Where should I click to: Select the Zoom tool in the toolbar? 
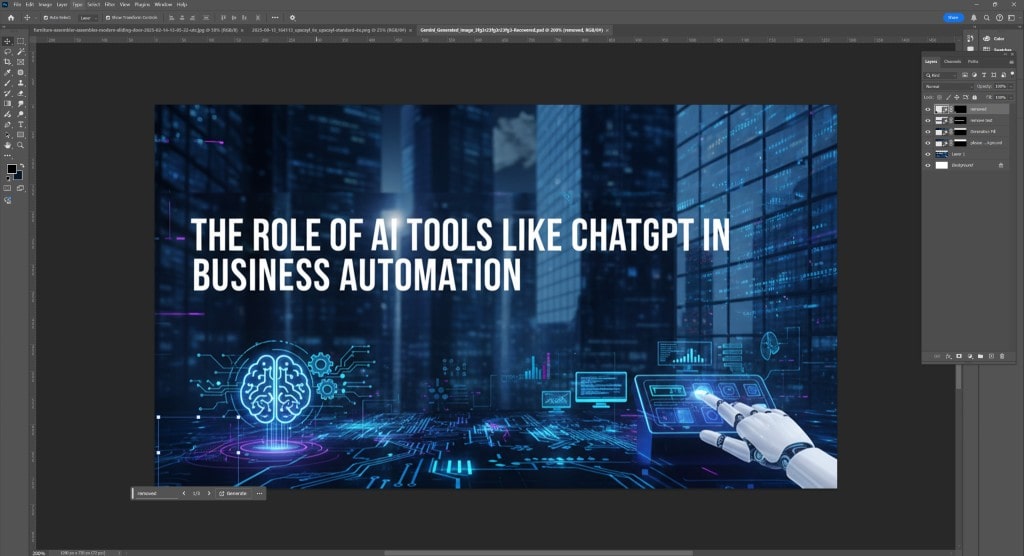21,145
